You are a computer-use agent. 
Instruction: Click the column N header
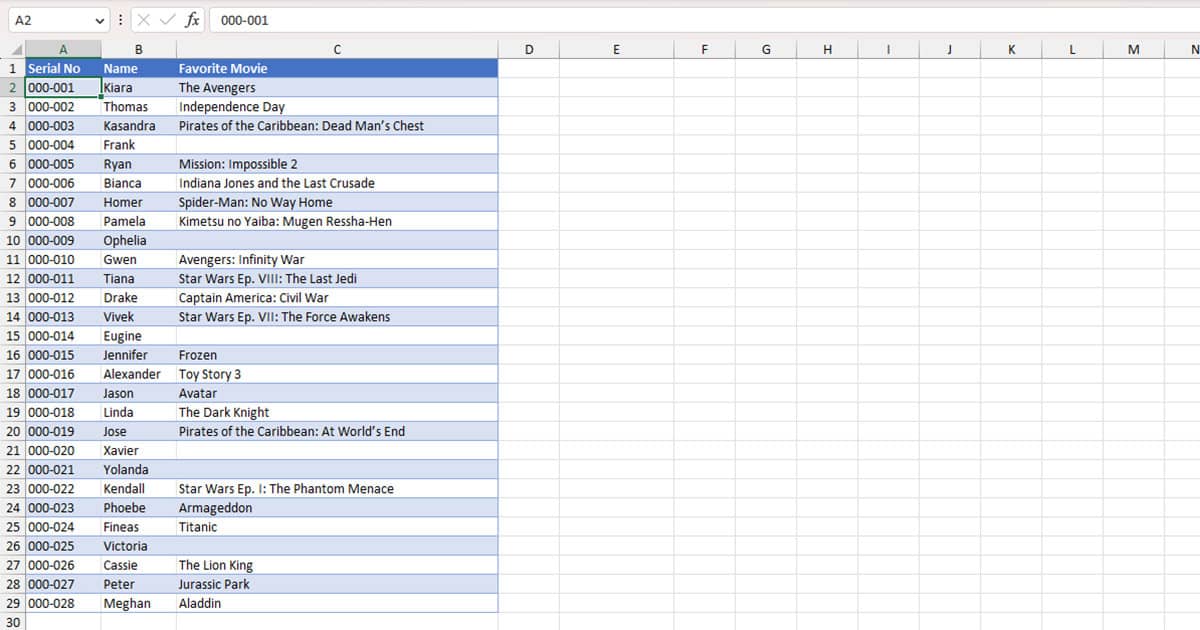(1194, 48)
